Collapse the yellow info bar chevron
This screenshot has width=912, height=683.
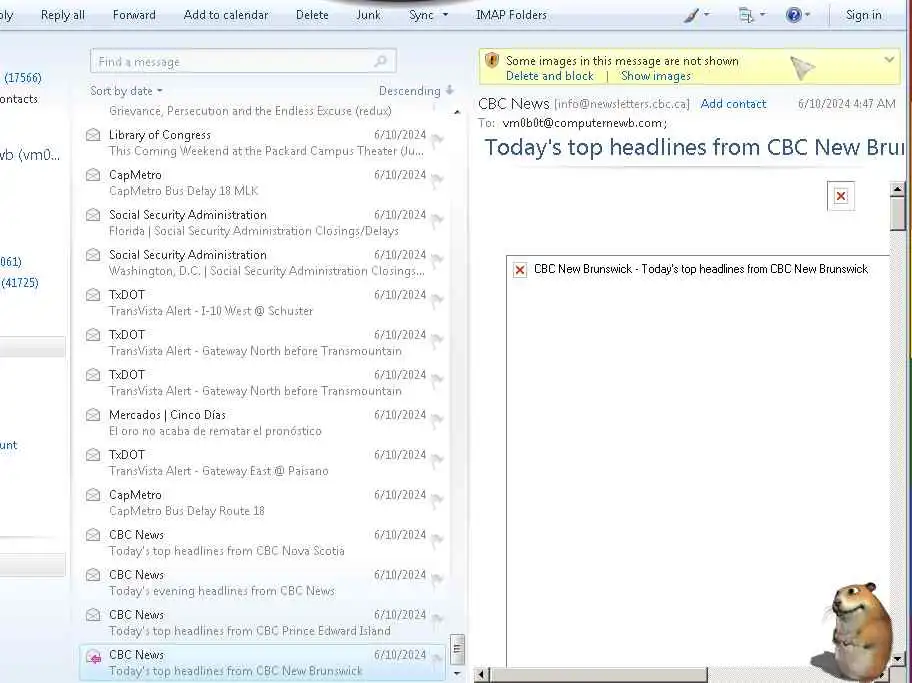[889, 59]
